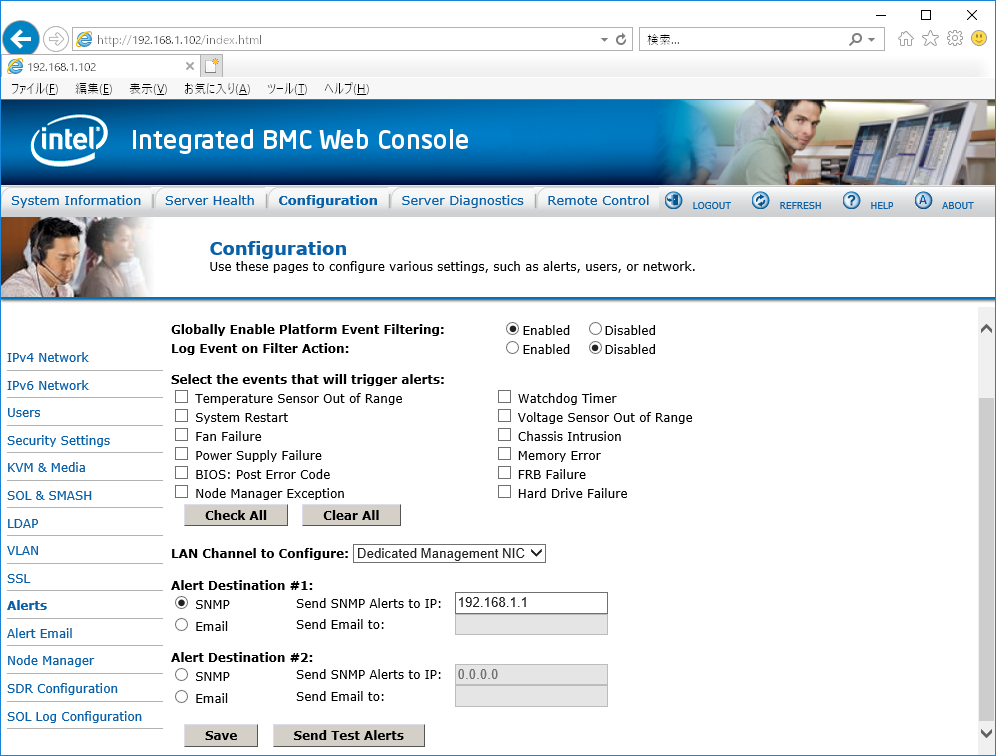Click the Refresh circular arrows icon
The height and width of the screenshot is (756, 996).
(760, 201)
